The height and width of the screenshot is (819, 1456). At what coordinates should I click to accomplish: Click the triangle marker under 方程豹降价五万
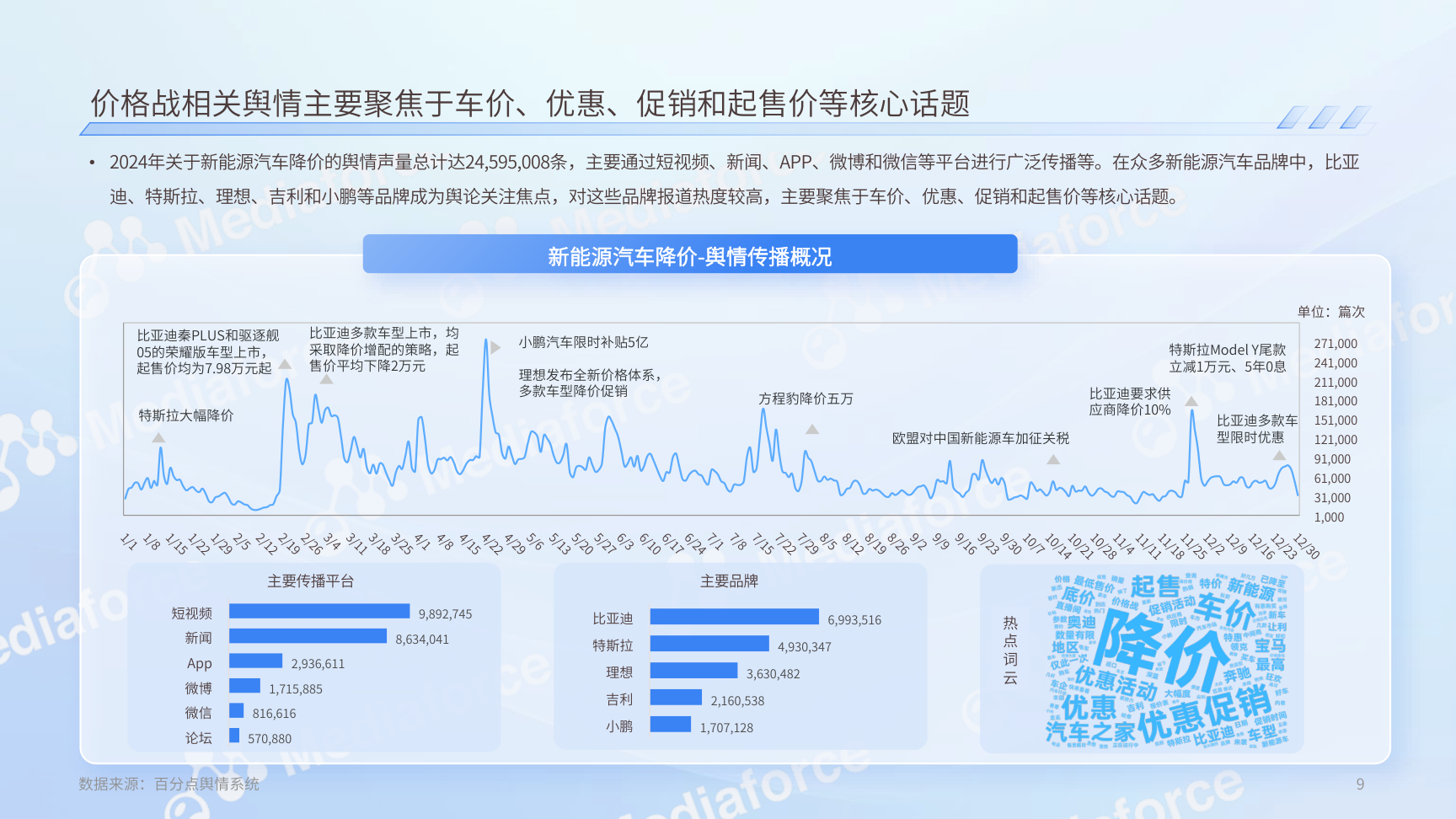[x=812, y=429]
